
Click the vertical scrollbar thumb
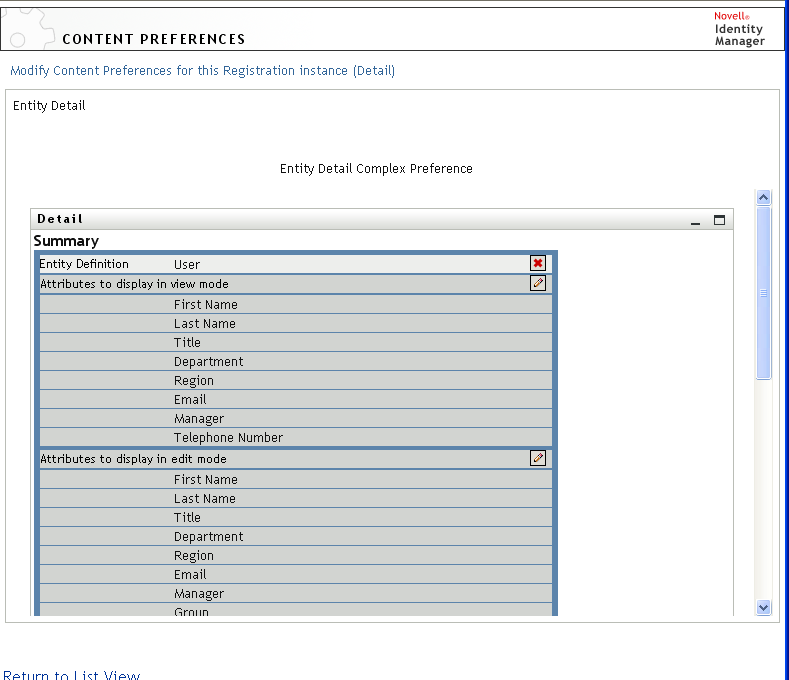tap(764, 292)
